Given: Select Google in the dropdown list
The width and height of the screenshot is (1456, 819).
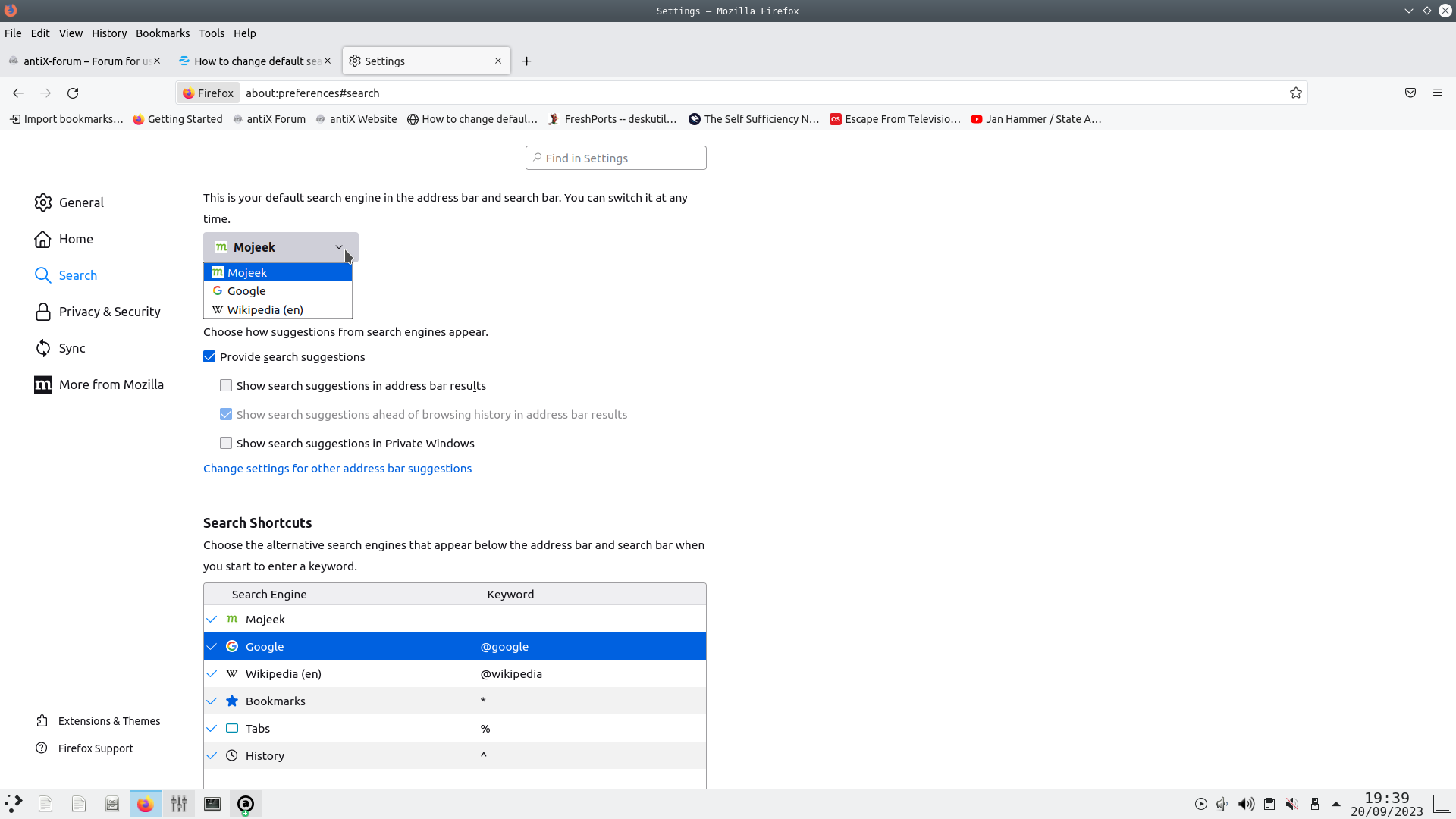Looking at the screenshot, I should click(278, 291).
